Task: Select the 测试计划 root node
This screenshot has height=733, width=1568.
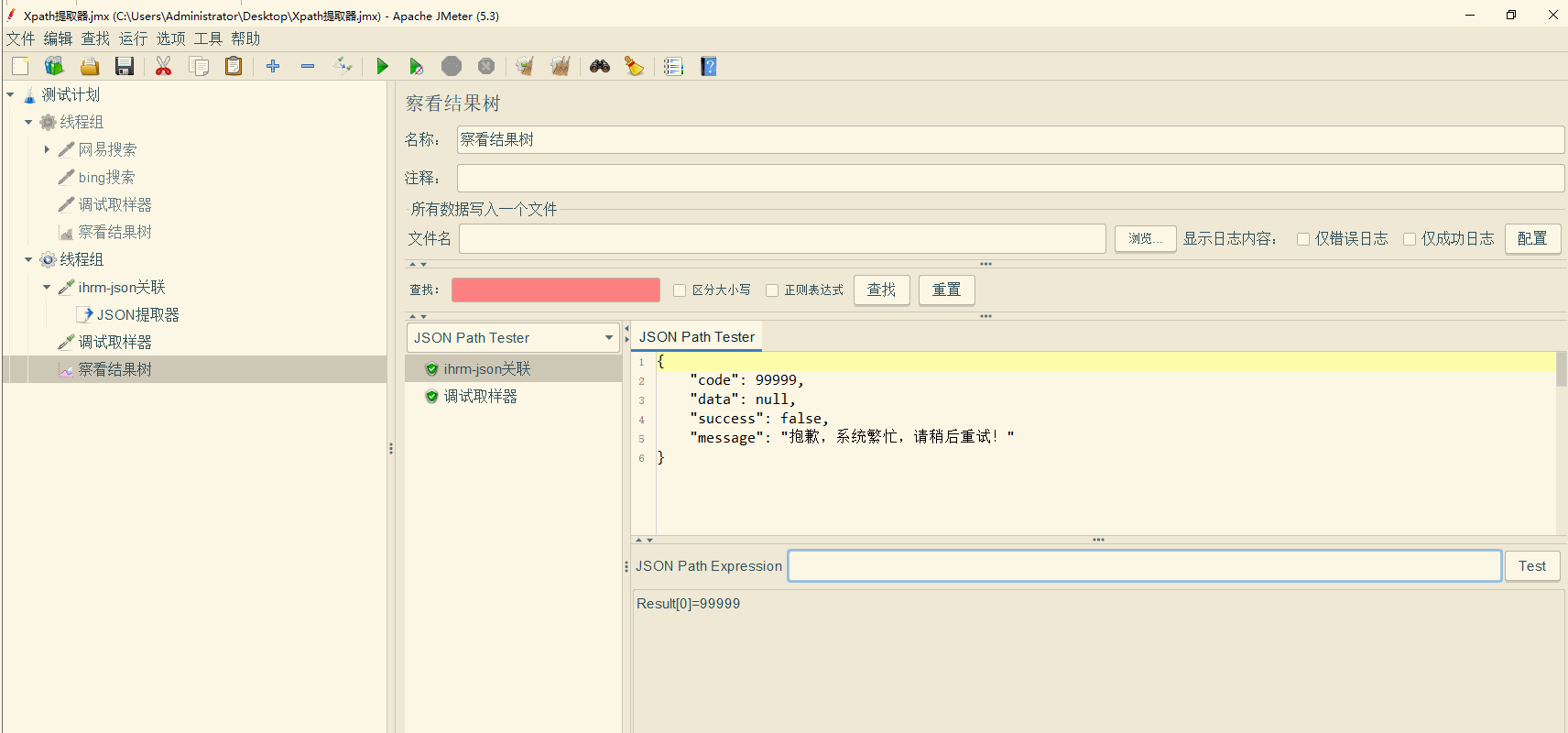Action: (71, 94)
